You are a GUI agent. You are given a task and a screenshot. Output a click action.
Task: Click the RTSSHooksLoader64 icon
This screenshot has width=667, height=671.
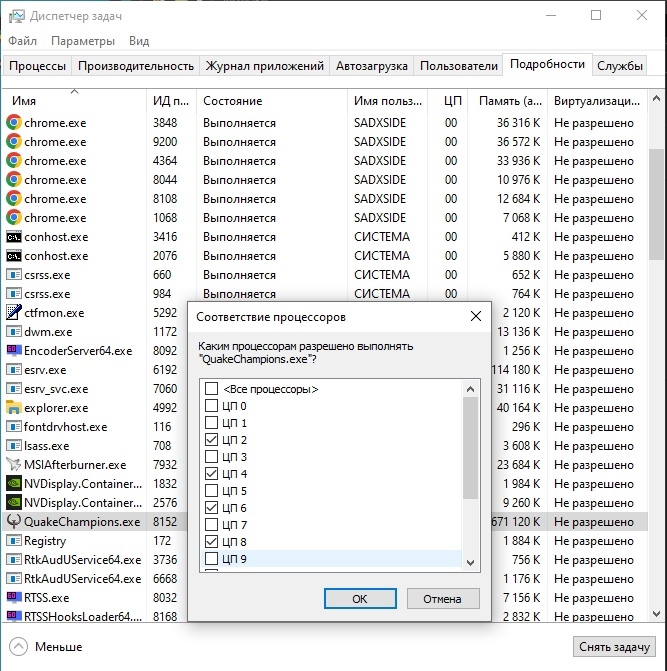coord(14,616)
